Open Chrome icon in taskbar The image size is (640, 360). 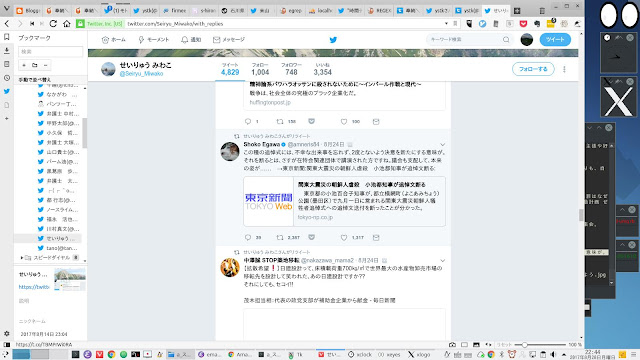click(111, 354)
